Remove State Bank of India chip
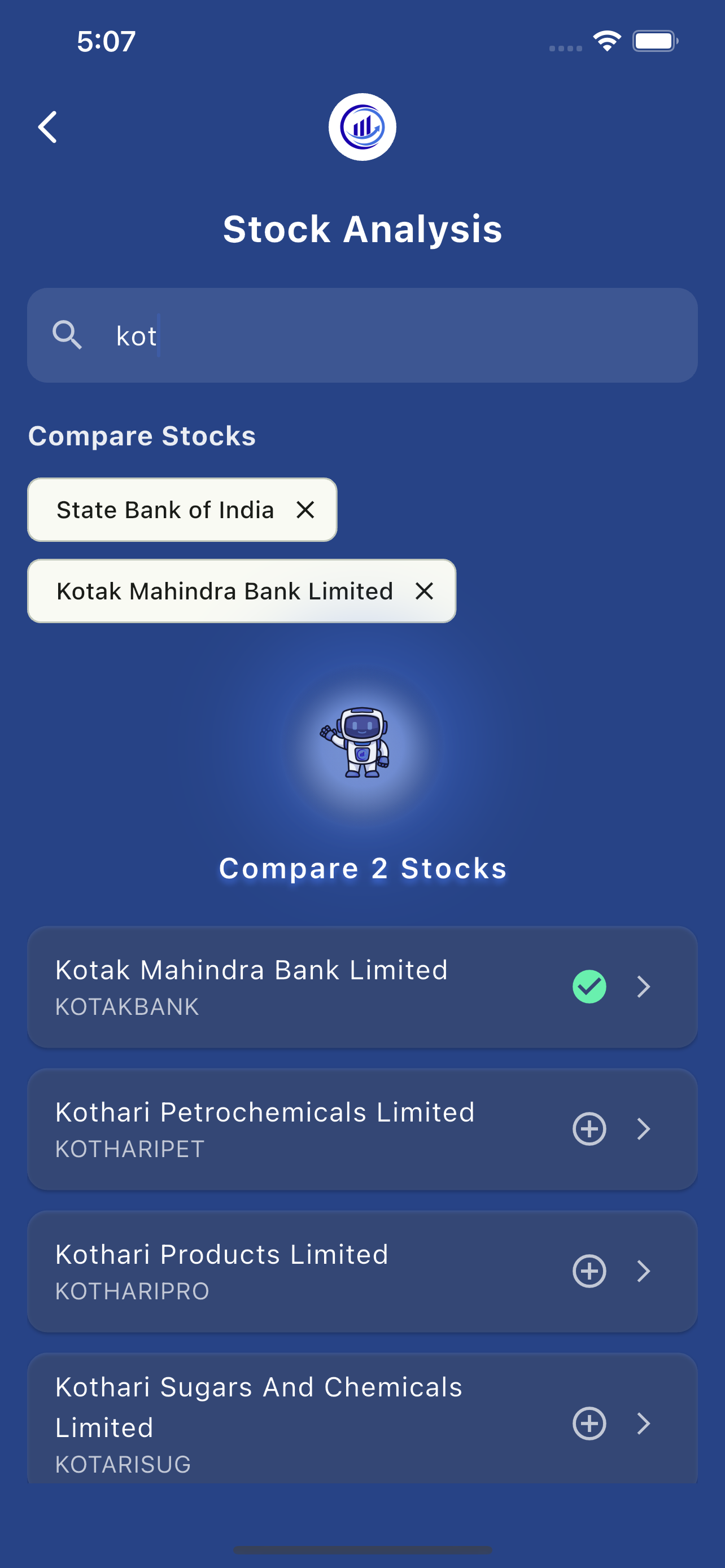Viewport: 725px width, 1568px height. point(305,510)
